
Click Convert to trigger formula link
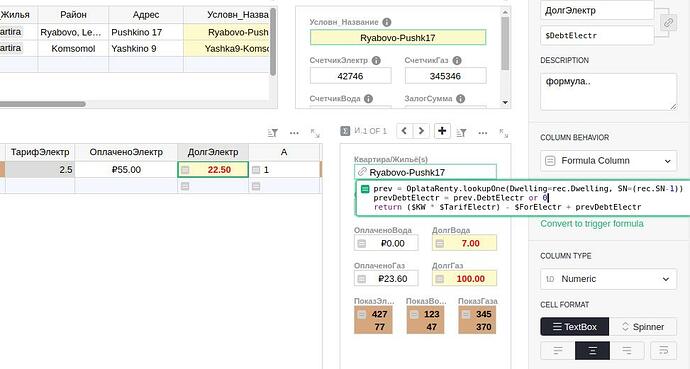click(x=592, y=223)
